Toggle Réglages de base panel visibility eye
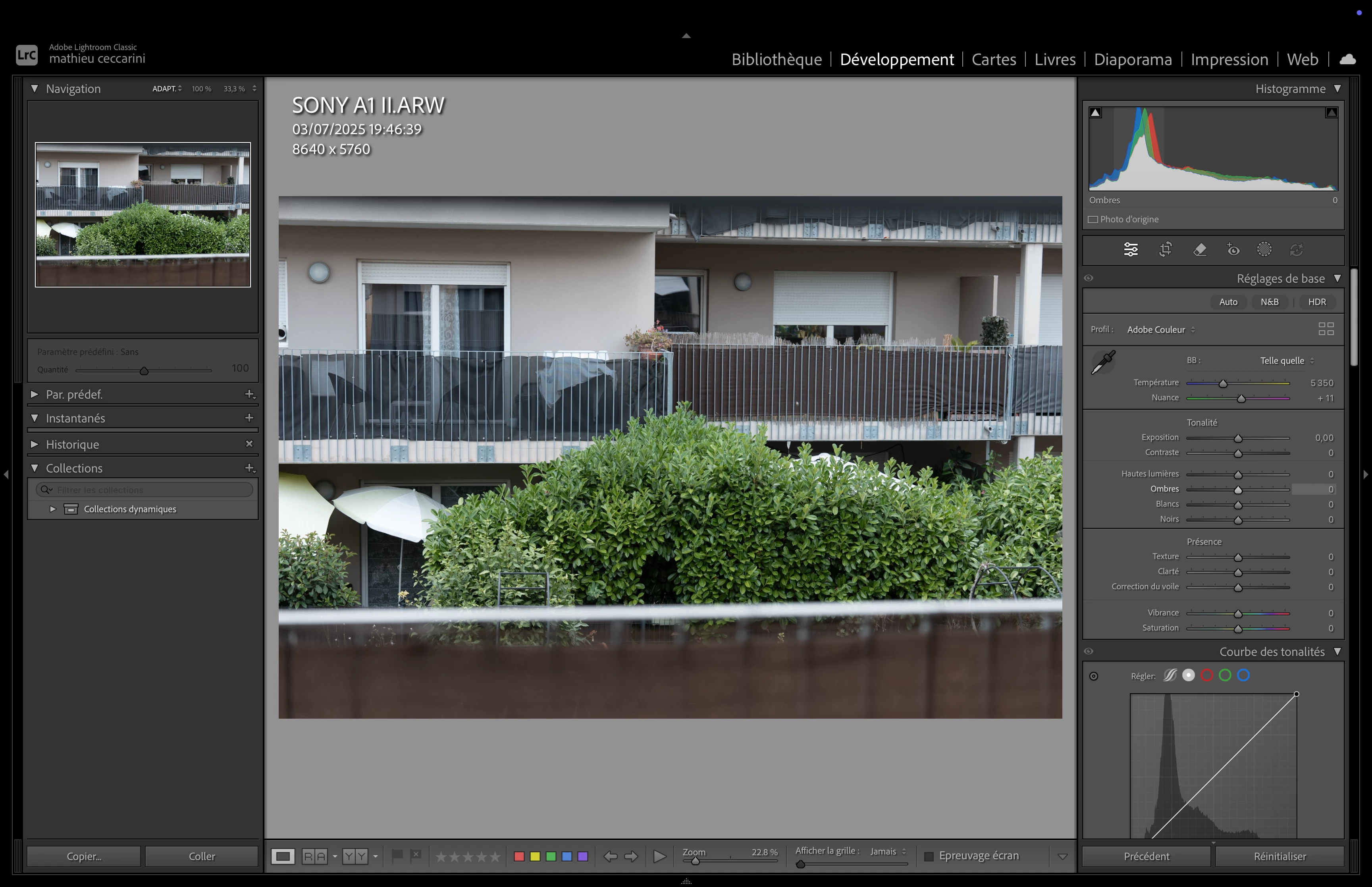The width and height of the screenshot is (1372, 887). [x=1089, y=278]
